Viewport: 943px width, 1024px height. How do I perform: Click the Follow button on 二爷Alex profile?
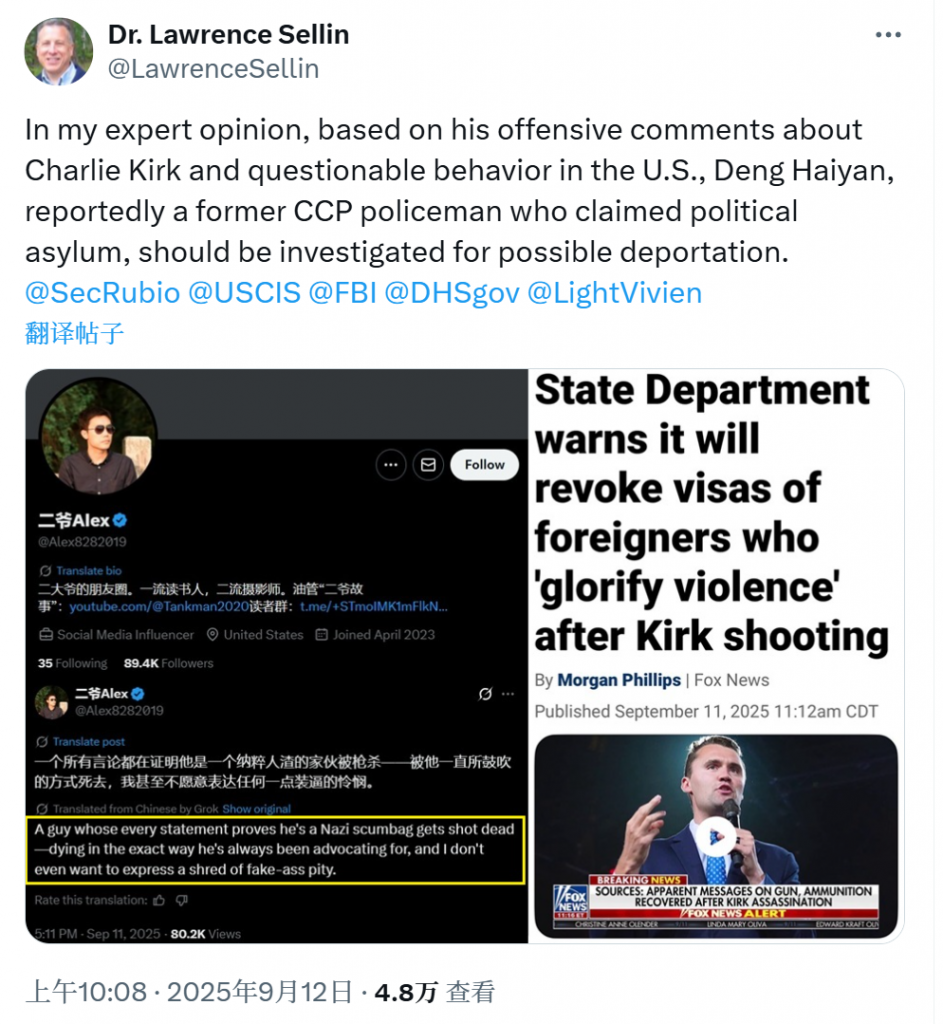[x=485, y=465]
